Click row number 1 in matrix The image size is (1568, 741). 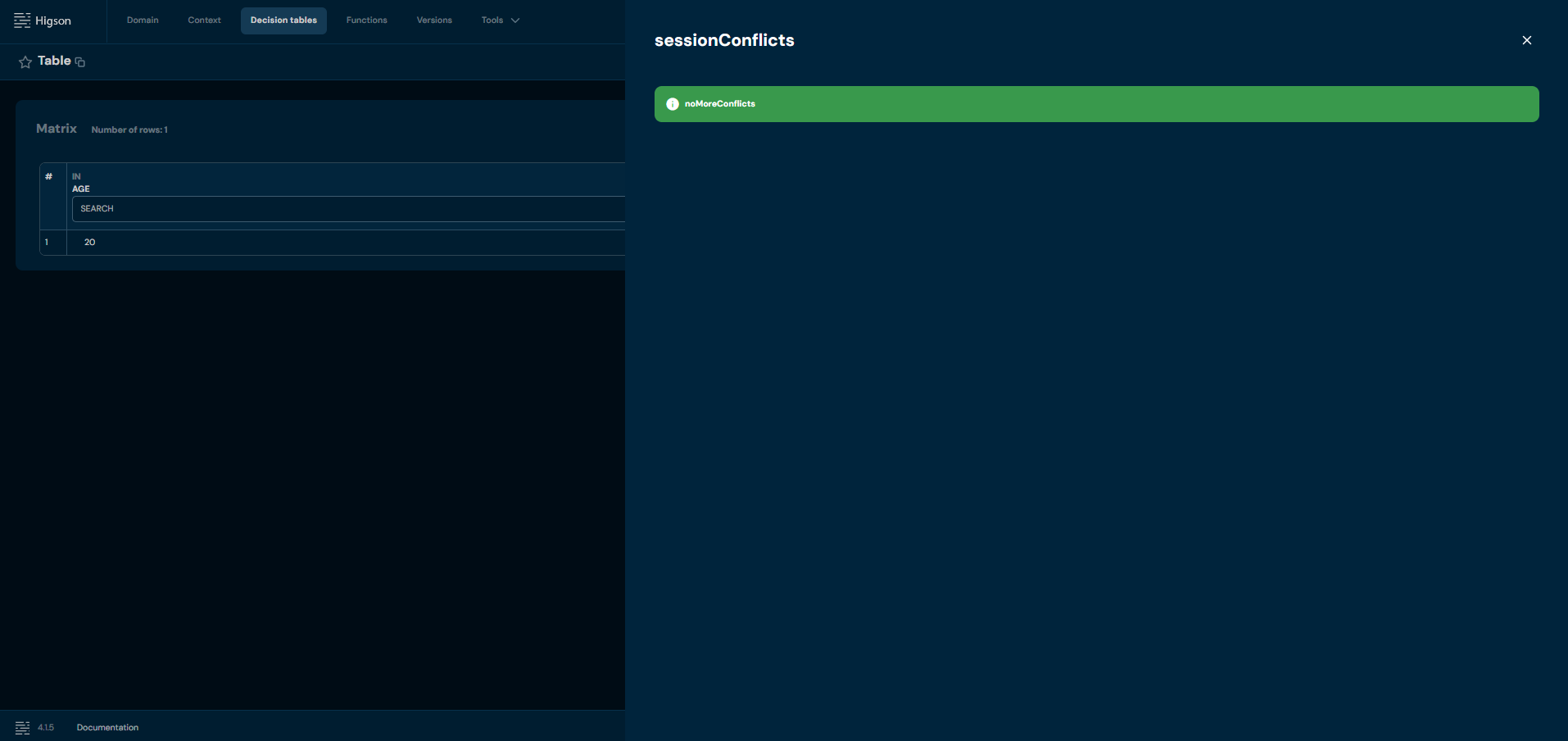coord(47,243)
